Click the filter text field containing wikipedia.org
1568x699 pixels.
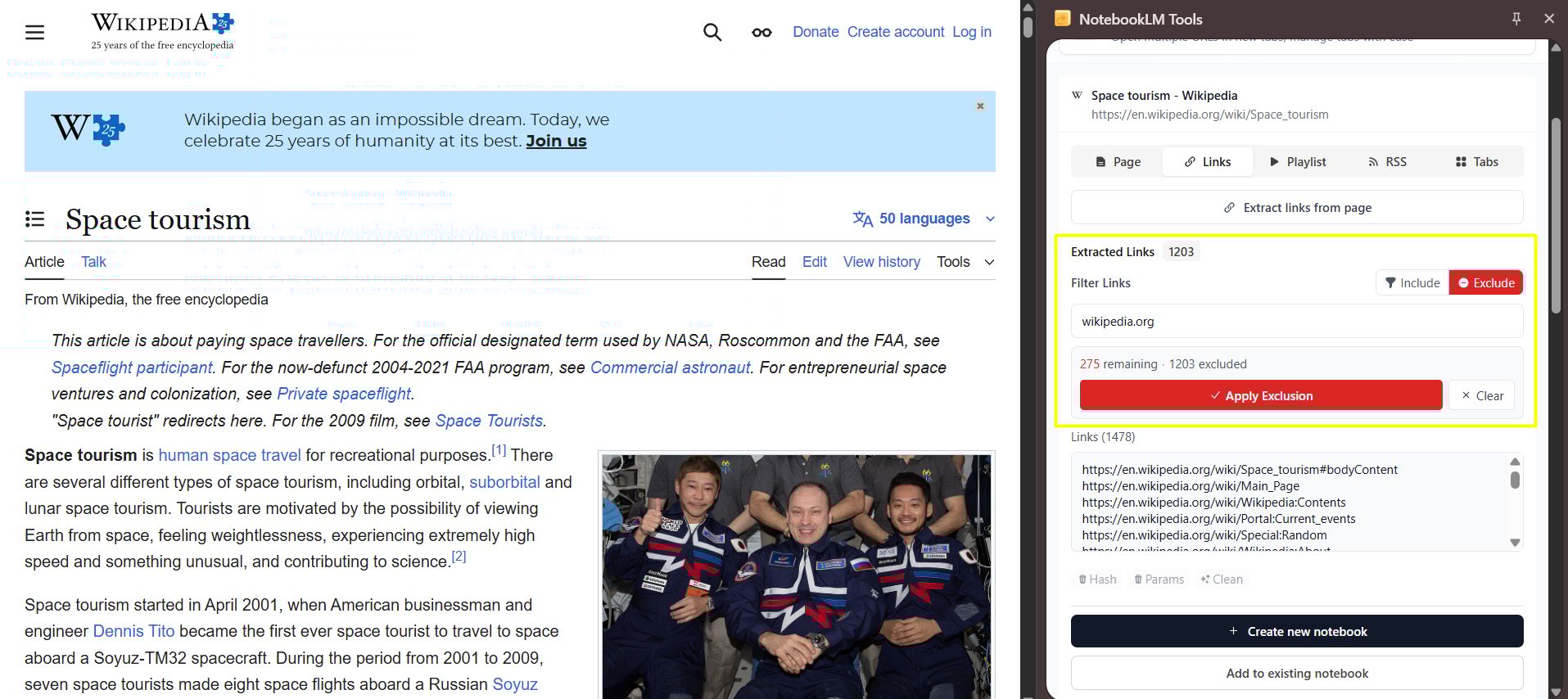point(1297,322)
